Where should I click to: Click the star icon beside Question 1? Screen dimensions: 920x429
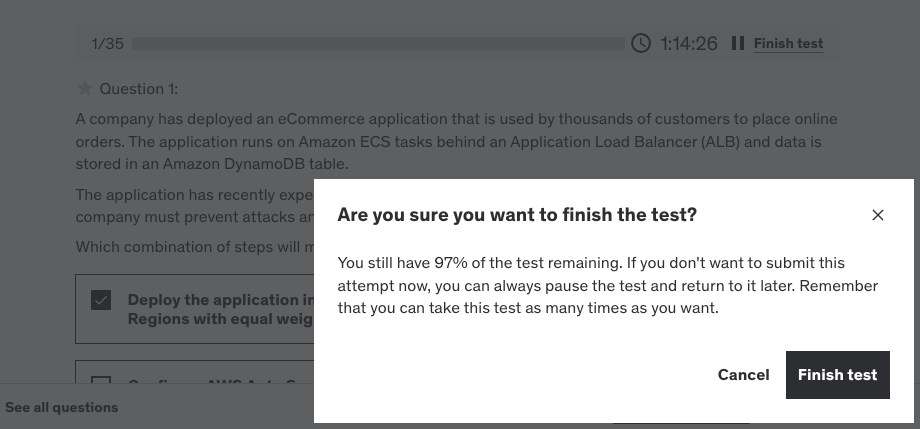[84, 89]
